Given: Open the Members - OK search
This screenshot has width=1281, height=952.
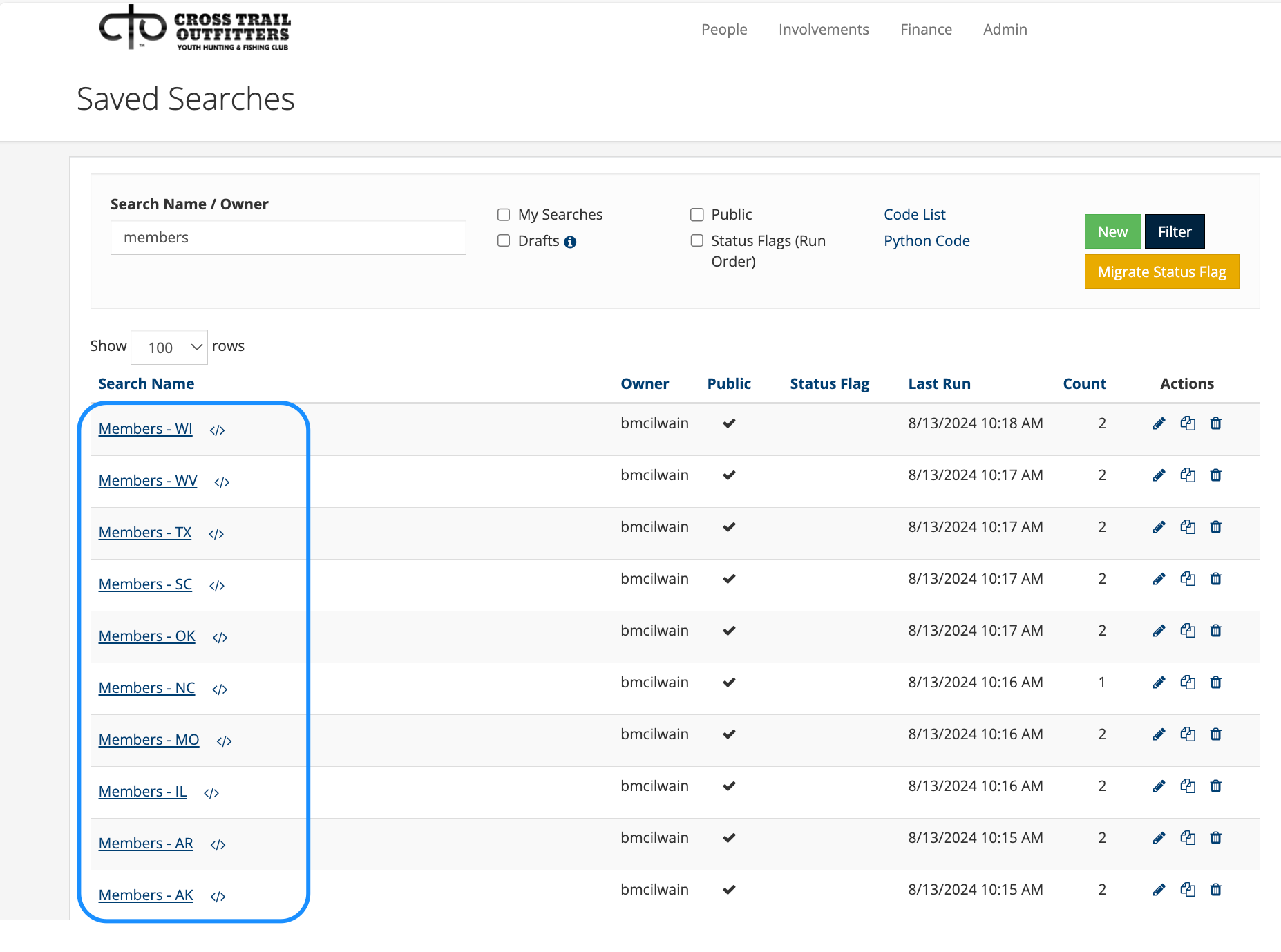Looking at the screenshot, I should pos(146,636).
